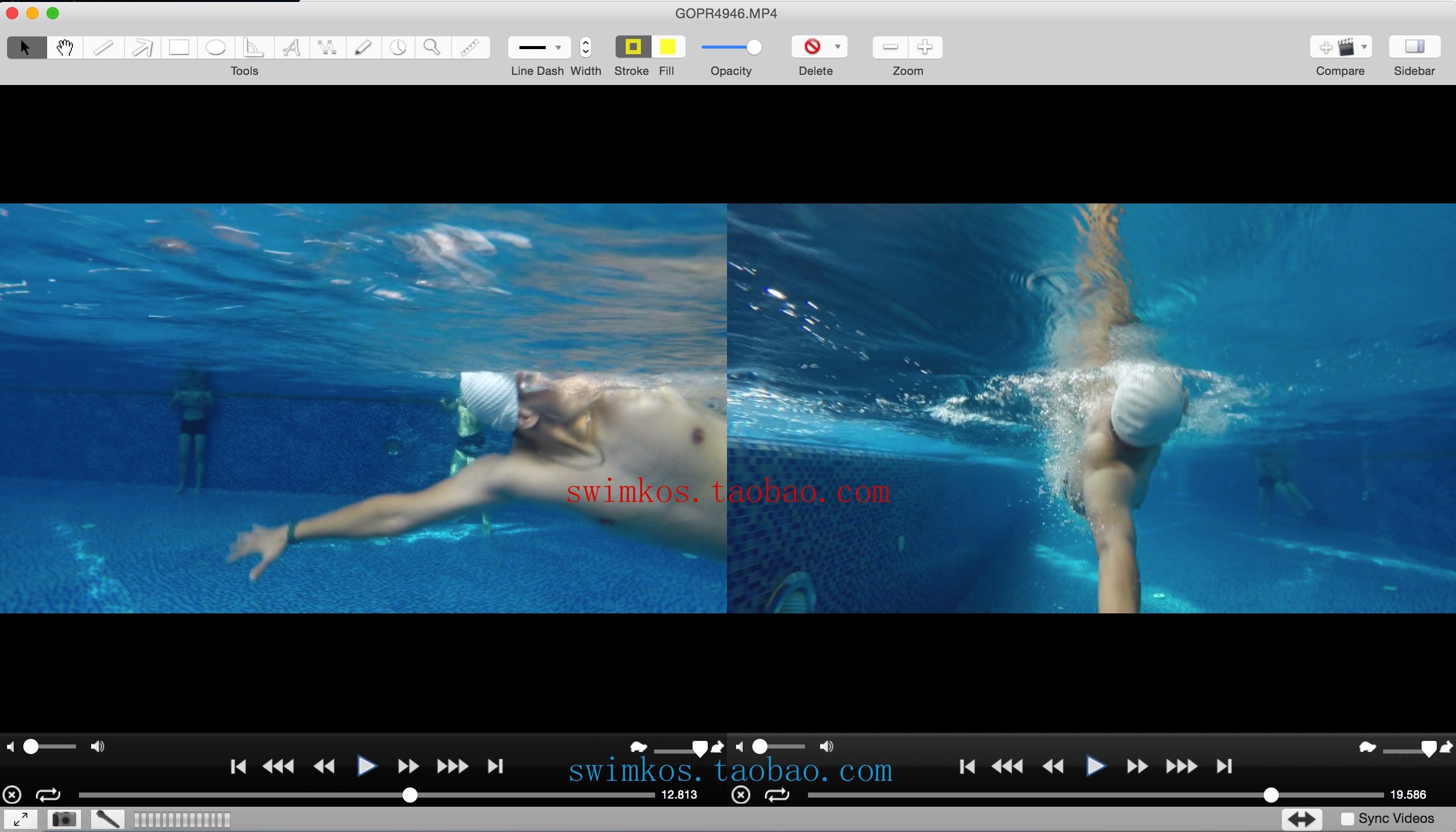Rewind the left video

tap(324, 766)
